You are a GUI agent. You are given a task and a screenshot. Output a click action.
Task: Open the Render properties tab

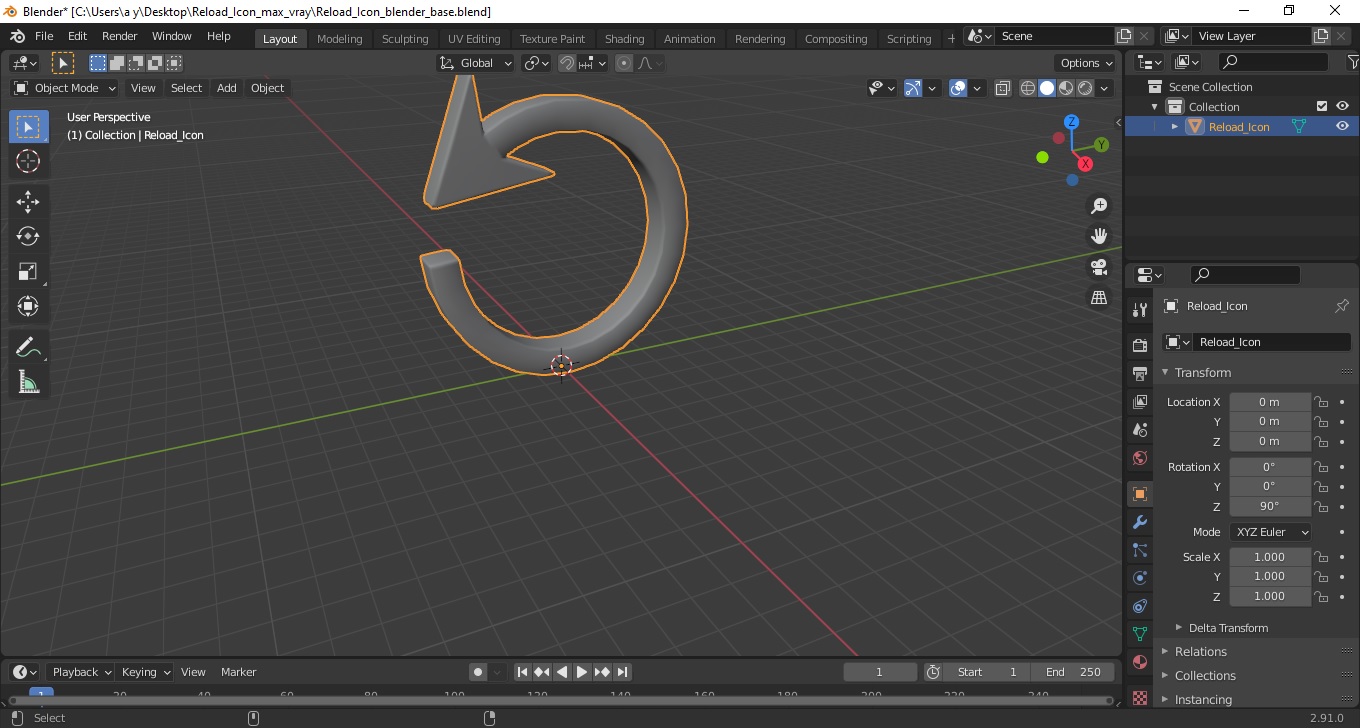[x=1139, y=346]
